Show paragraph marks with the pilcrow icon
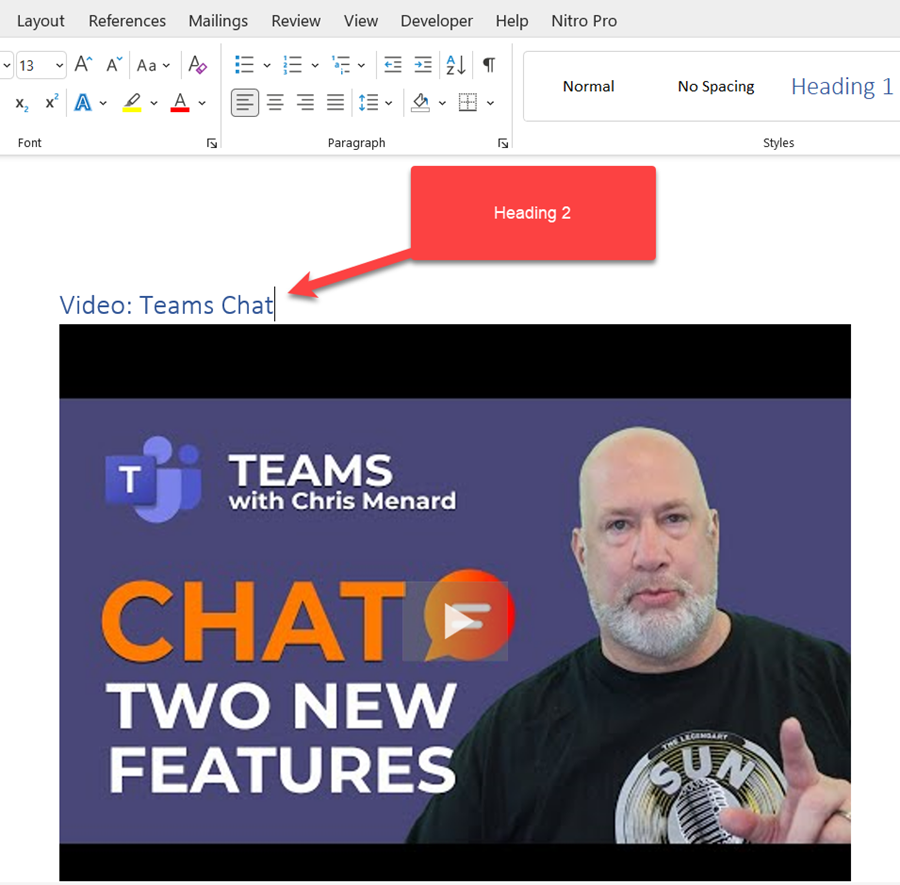 [488, 64]
